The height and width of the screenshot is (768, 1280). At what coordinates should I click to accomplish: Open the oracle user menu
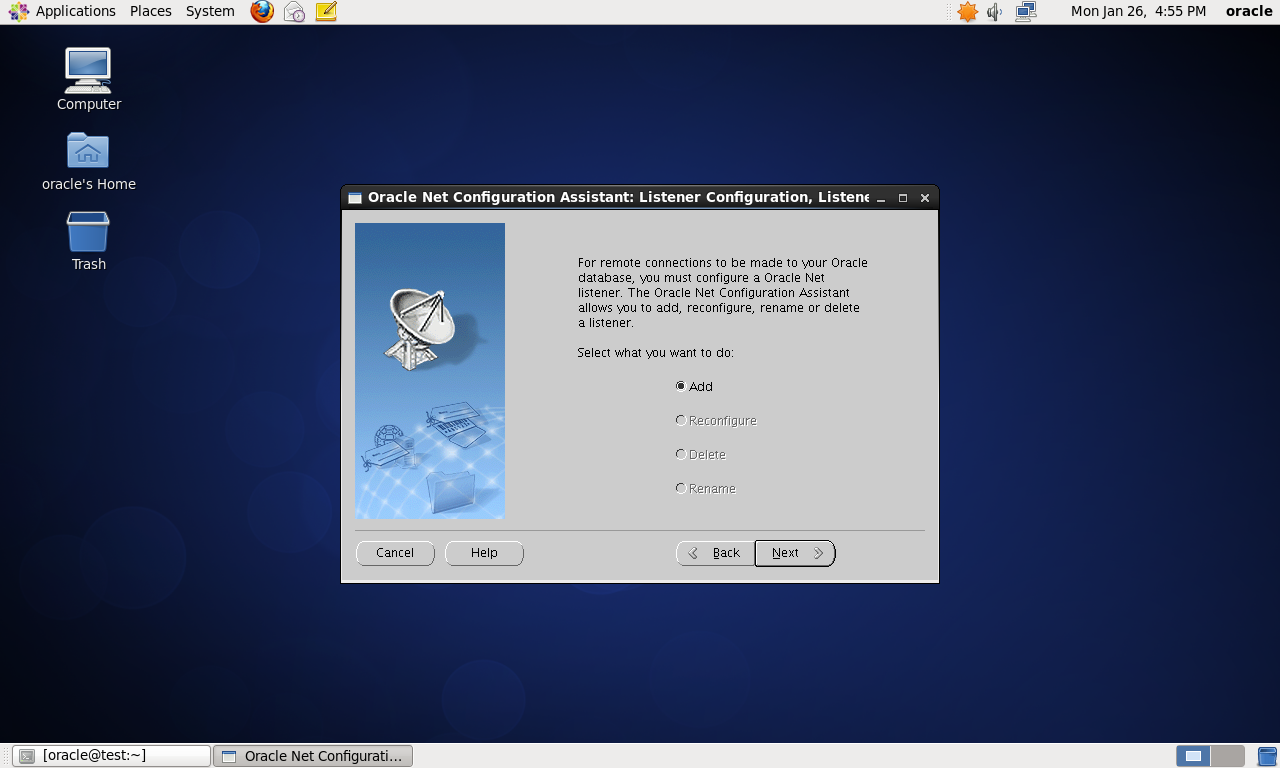click(x=1249, y=11)
